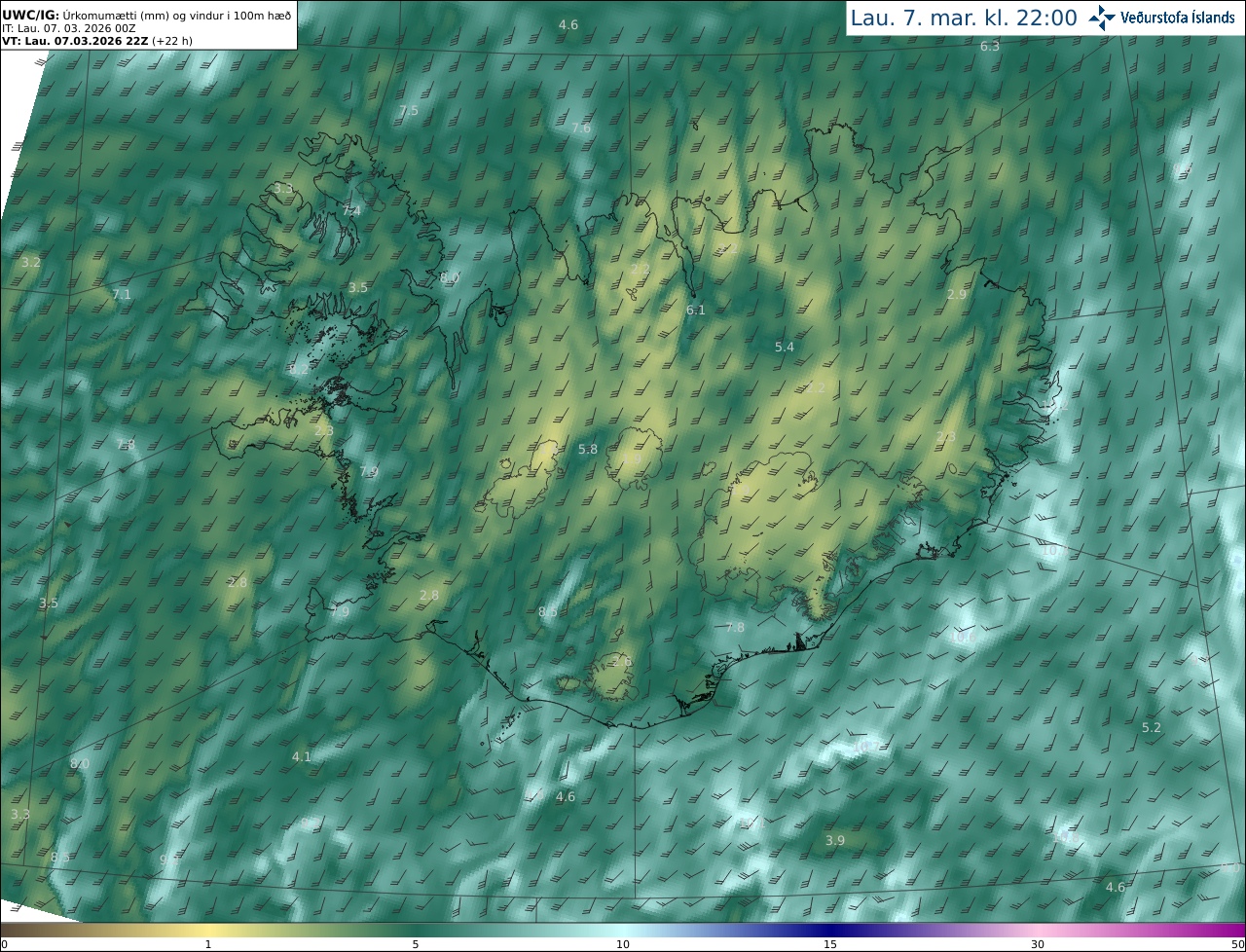
Task: Click the "IT: Lau. 07. 03. 2026 00Z" line
Action: (69, 28)
